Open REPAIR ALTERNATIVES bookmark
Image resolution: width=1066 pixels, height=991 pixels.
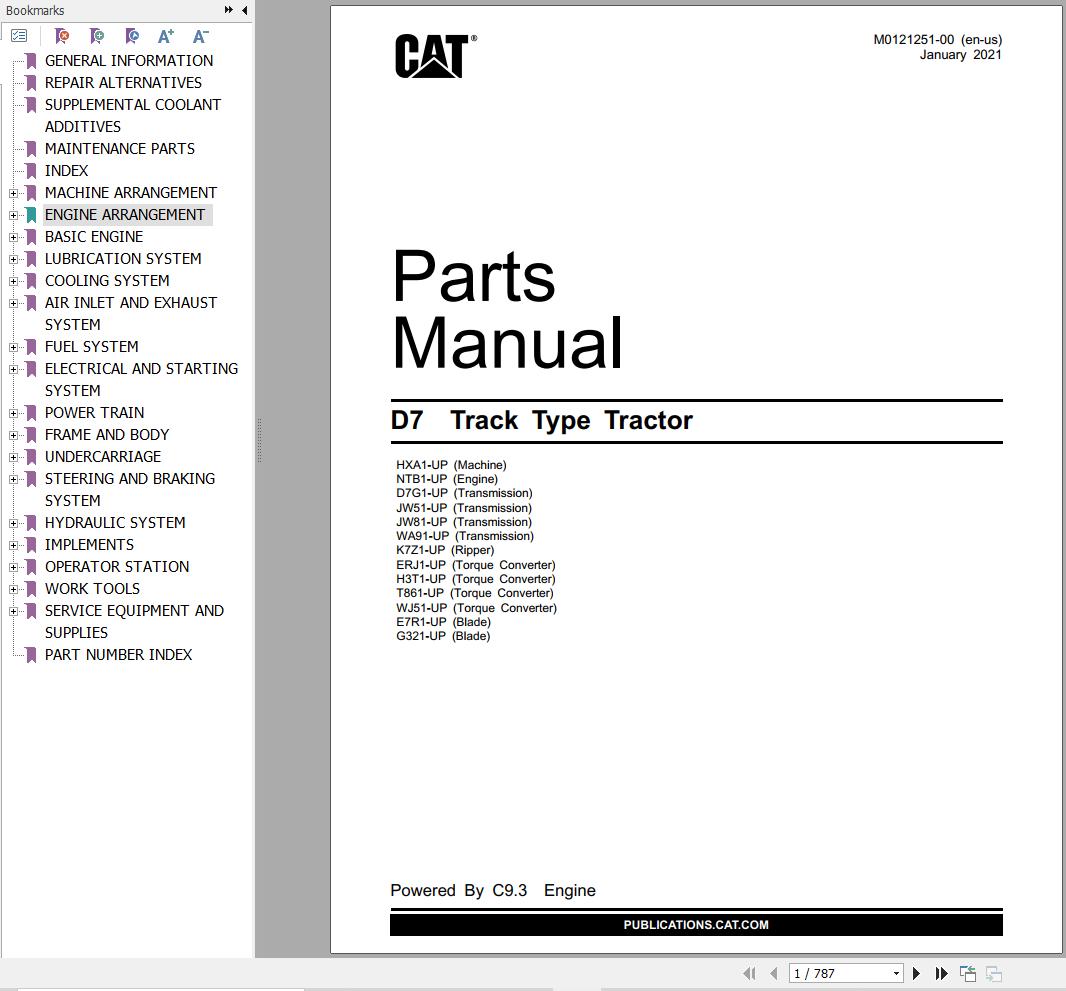click(x=123, y=82)
